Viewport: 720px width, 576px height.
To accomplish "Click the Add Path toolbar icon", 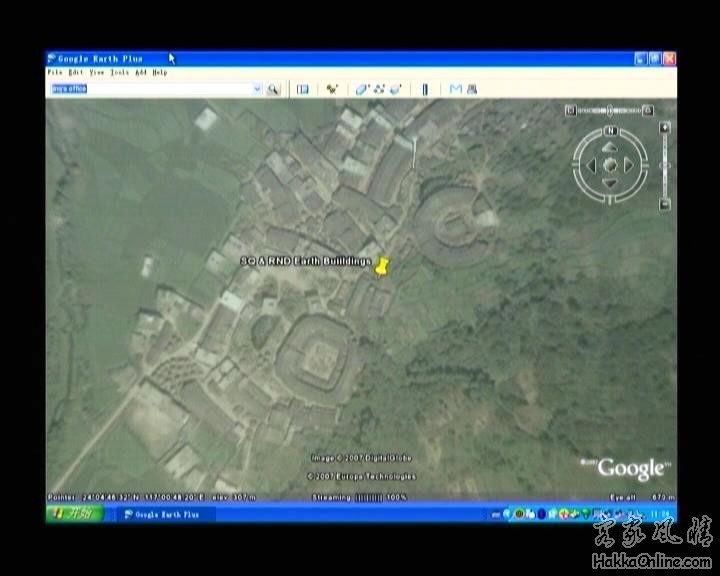I will pyautogui.click(x=379, y=89).
